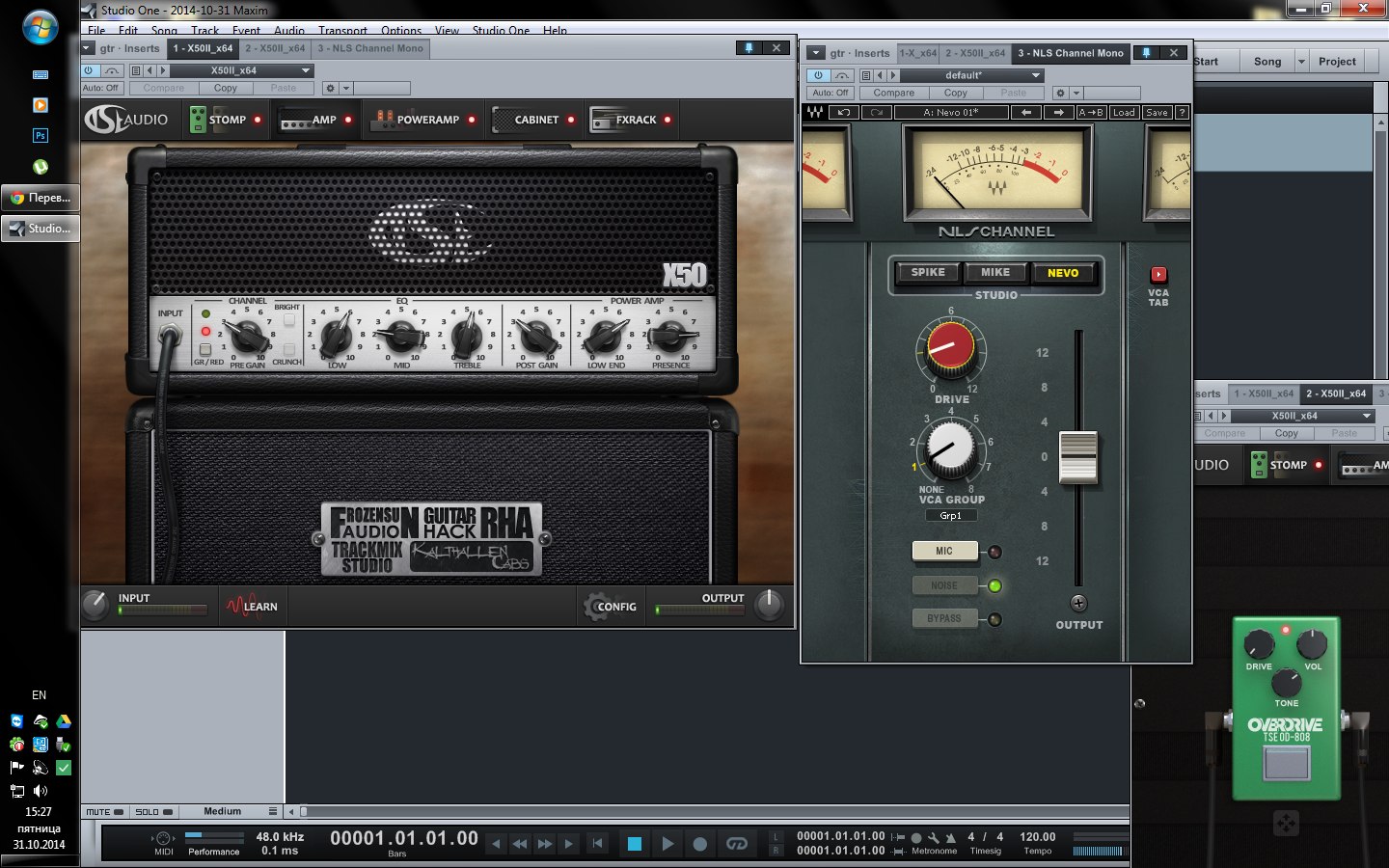The image size is (1389, 868).
Task: Toggle the POWERAMP red power LED
Action: (x=472, y=120)
